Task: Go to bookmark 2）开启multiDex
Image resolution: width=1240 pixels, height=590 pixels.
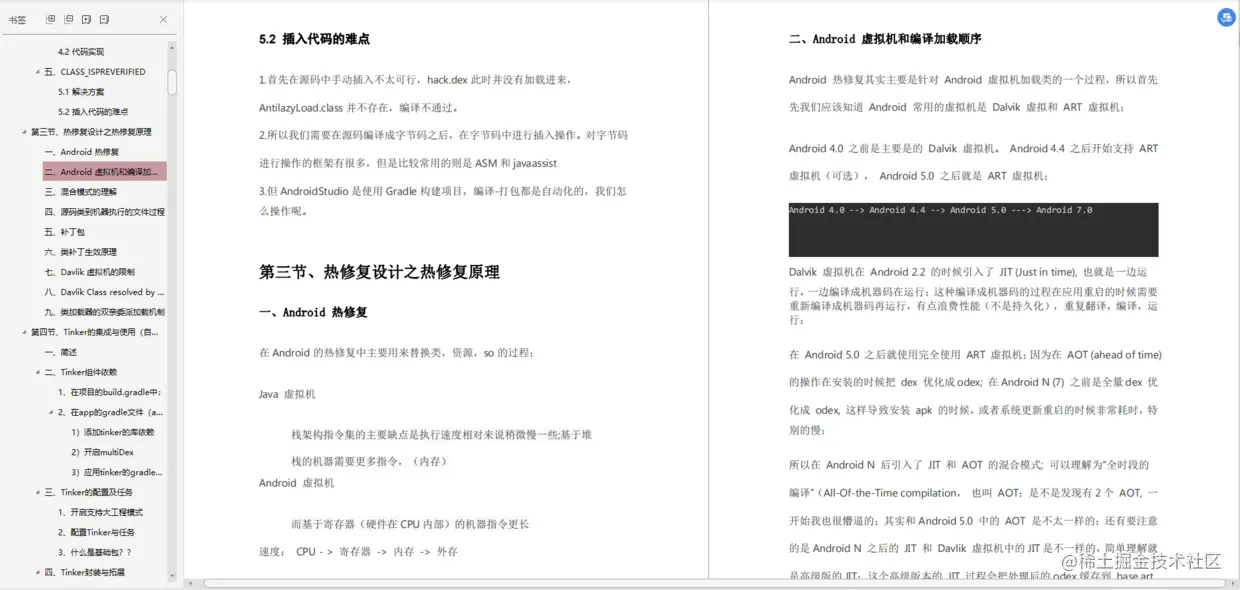Action: click(x=102, y=452)
